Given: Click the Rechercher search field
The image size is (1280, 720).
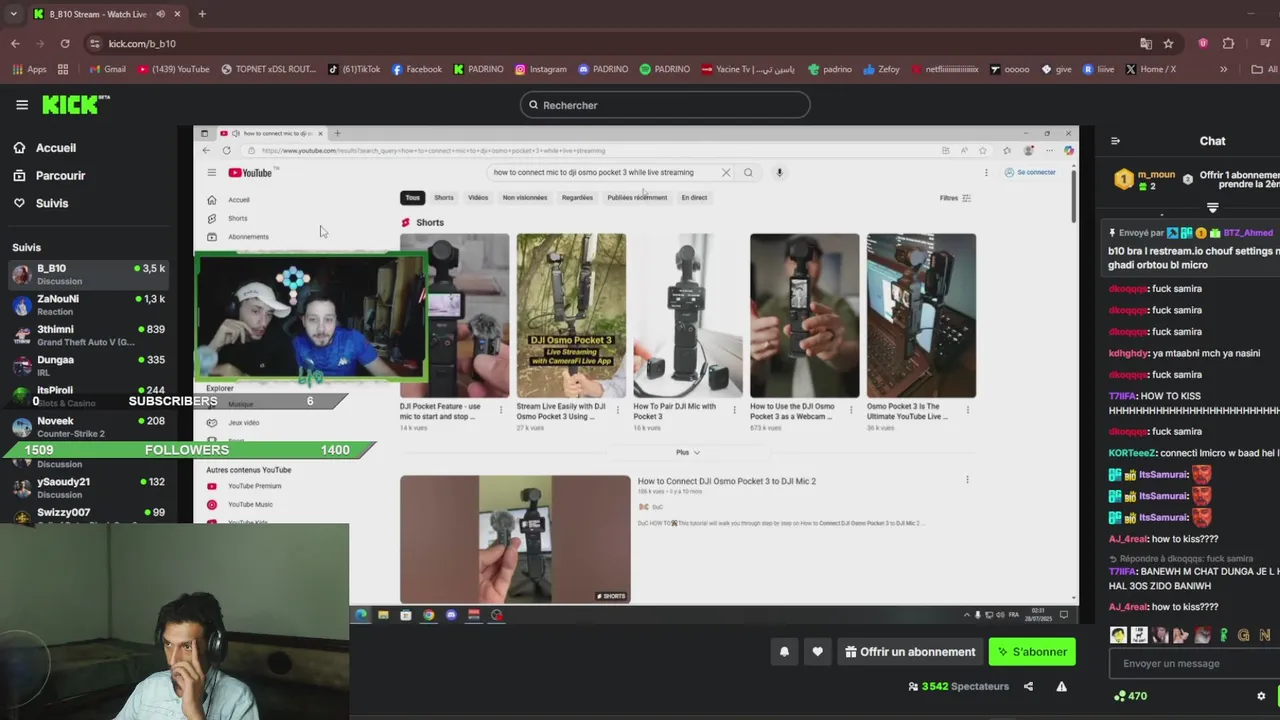Looking at the screenshot, I should tap(665, 105).
